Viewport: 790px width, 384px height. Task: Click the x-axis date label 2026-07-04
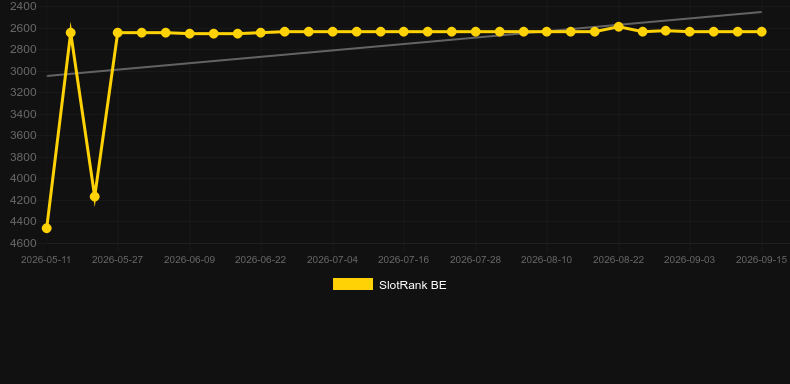(333, 260)
